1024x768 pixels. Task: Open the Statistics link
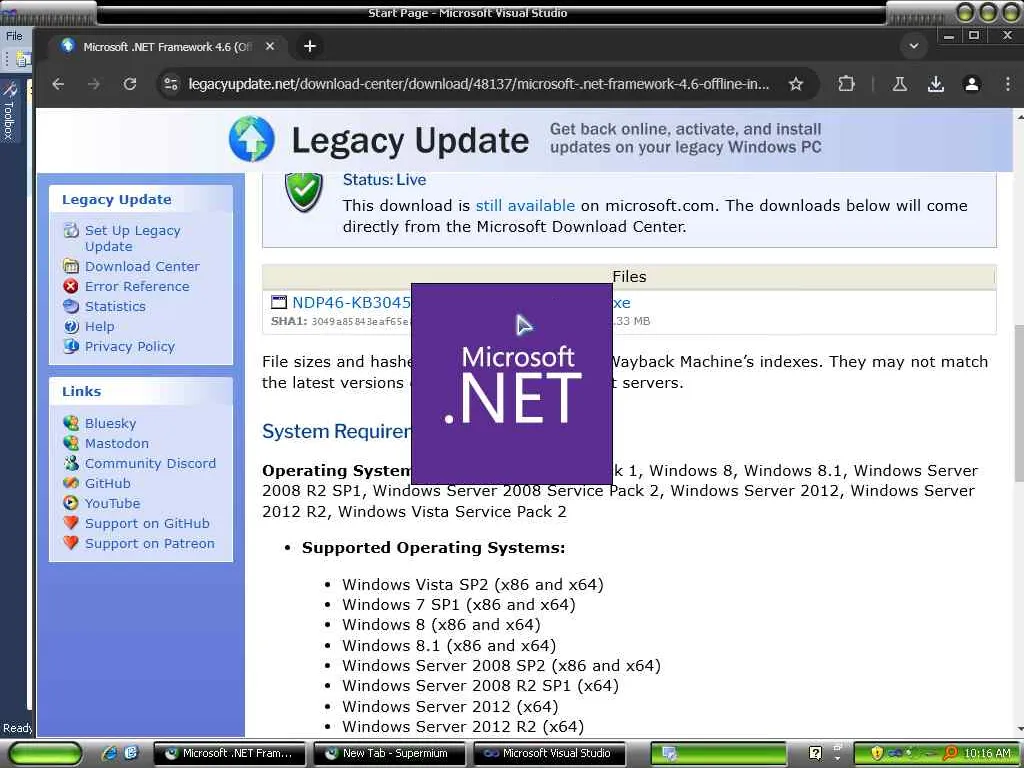pyautogui.click(x=115, y=306)
